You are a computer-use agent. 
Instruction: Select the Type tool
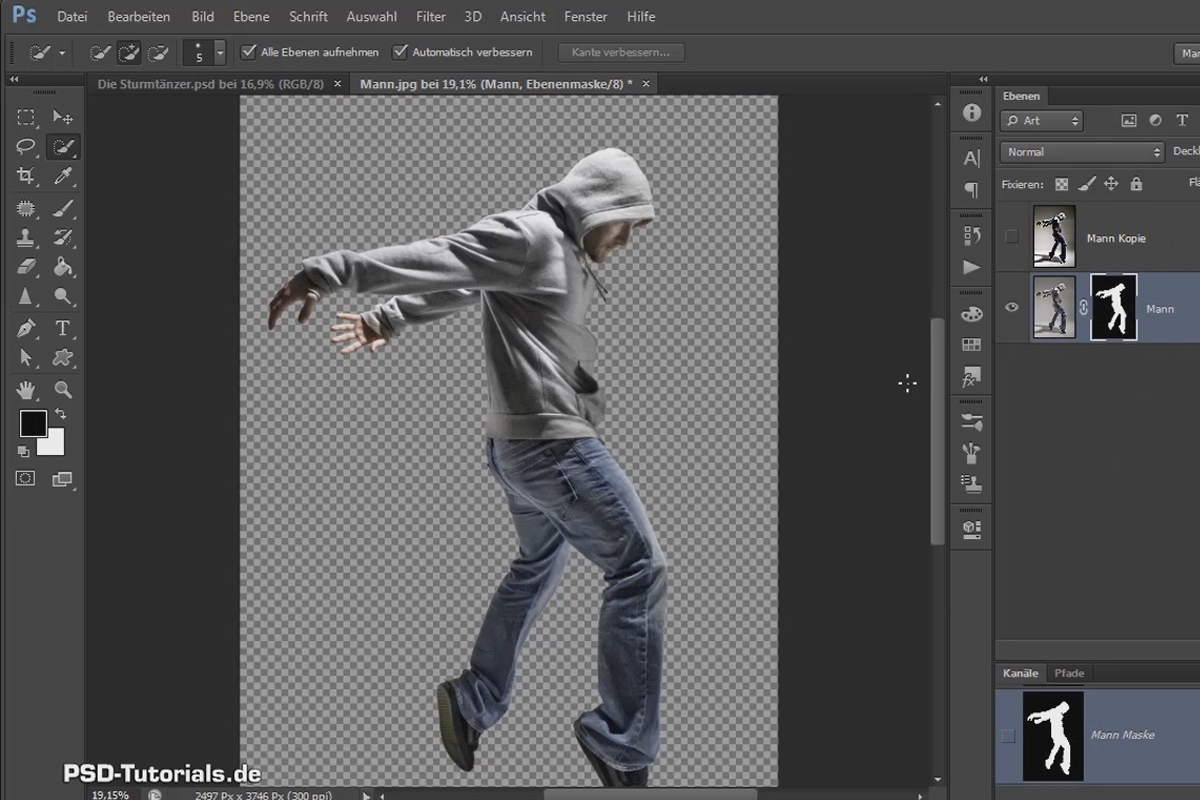[63, 328]
